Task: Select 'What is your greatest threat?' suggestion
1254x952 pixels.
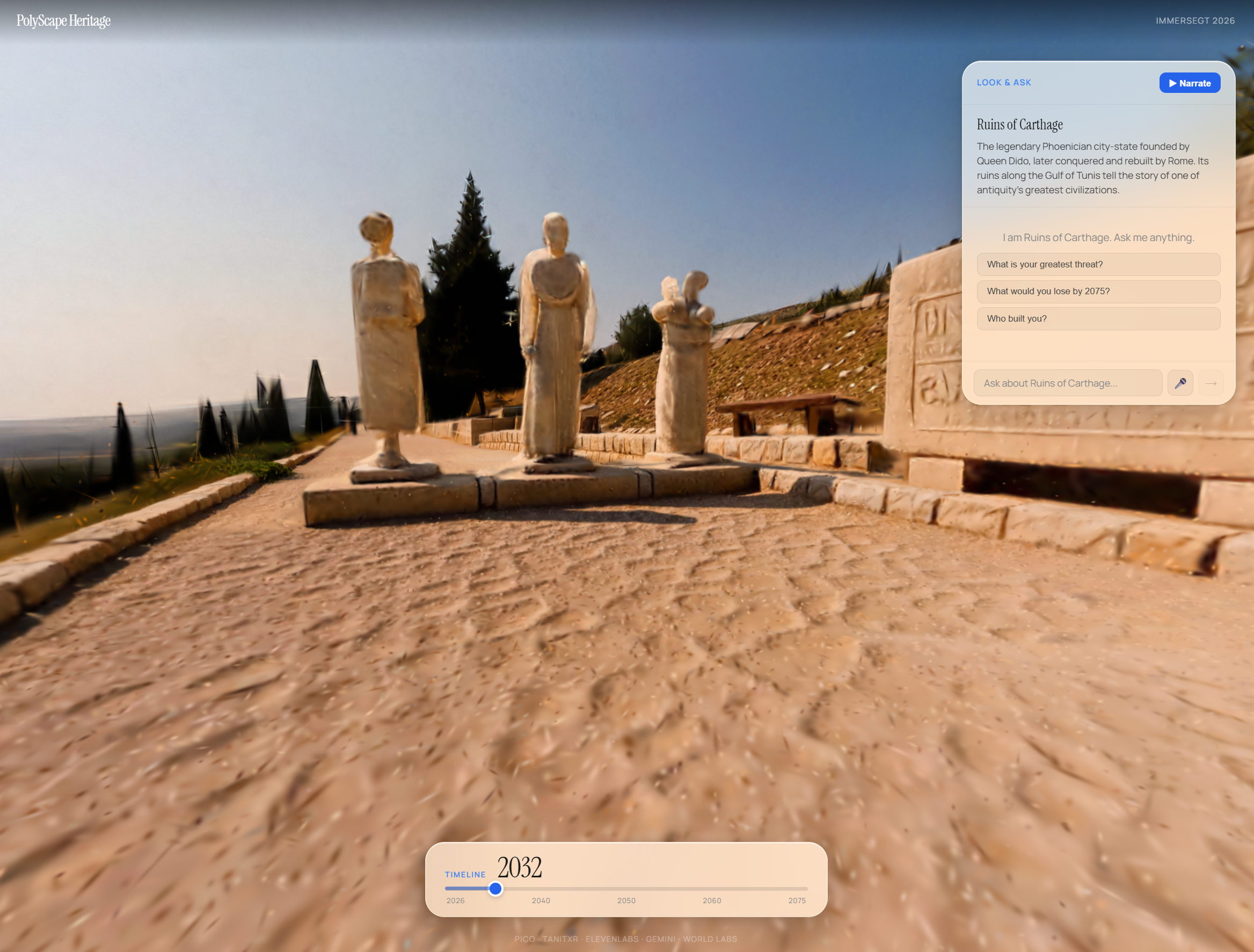Action: 1098,264
